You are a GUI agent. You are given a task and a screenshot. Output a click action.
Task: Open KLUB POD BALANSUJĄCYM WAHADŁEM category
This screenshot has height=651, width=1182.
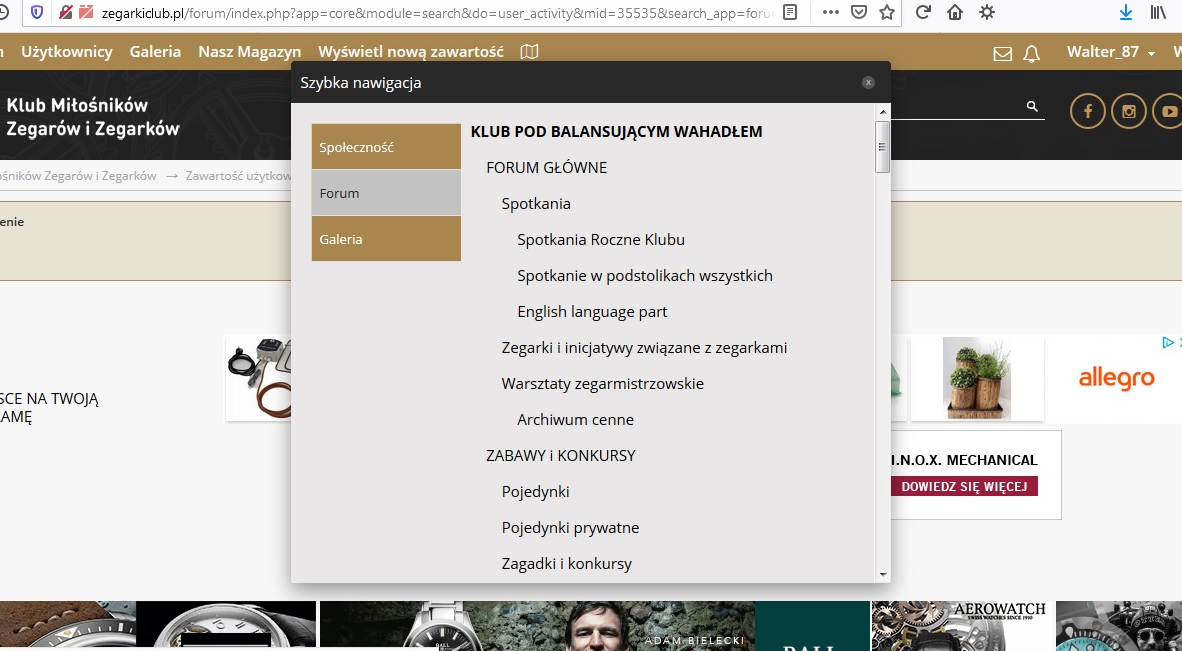tap(617, 132)
